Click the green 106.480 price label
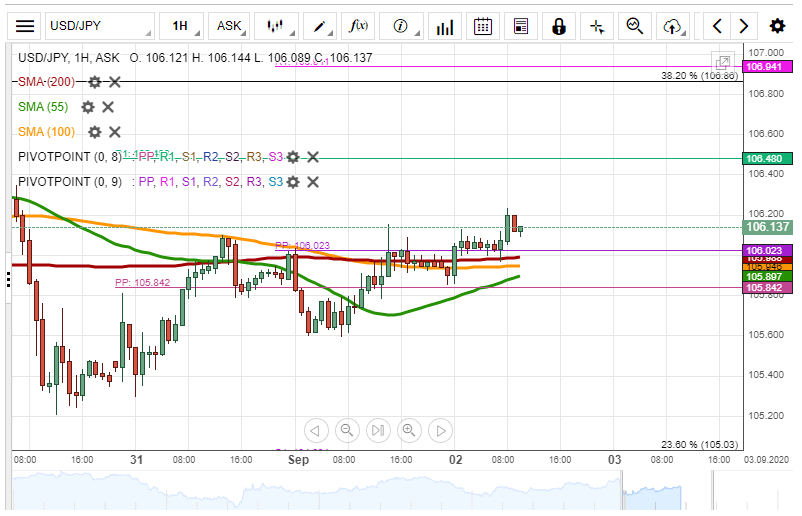 click(x=767, y=159)
